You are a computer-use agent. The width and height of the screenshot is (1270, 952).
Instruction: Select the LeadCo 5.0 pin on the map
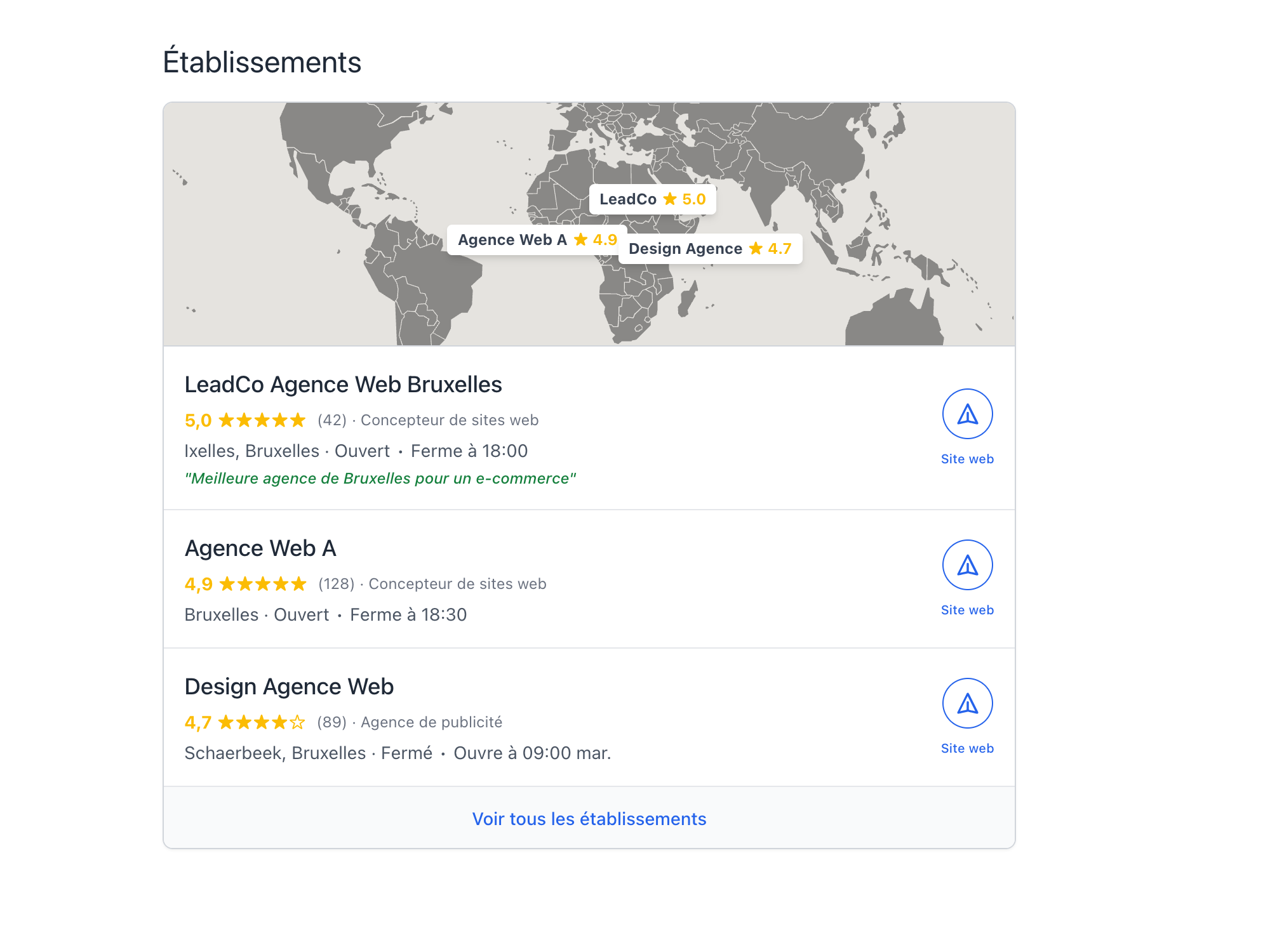click(x=652, y=199)
